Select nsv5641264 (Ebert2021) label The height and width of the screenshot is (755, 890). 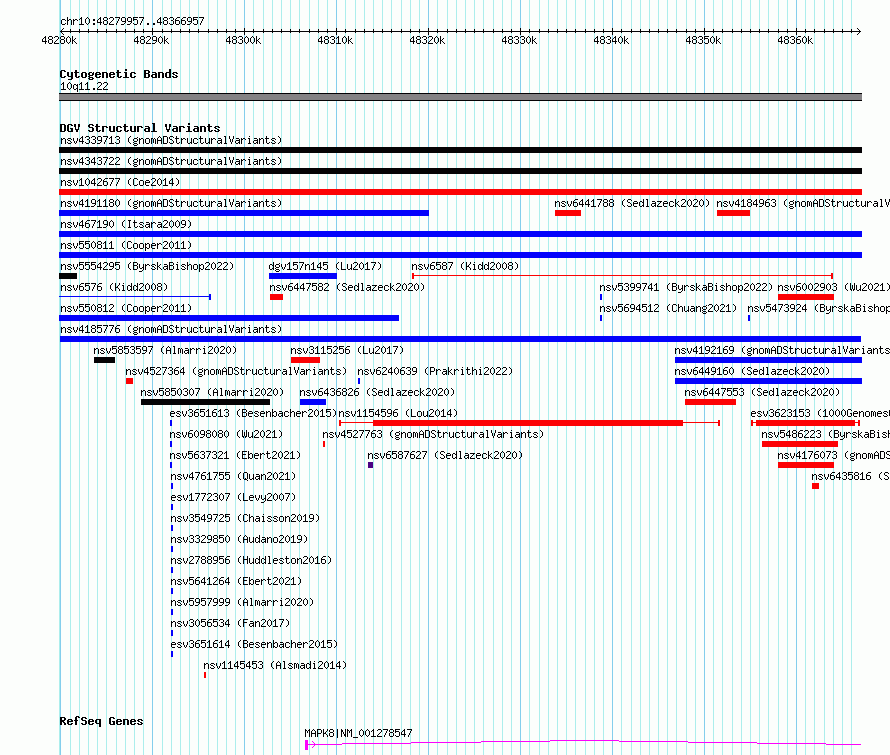click(237, 581)
